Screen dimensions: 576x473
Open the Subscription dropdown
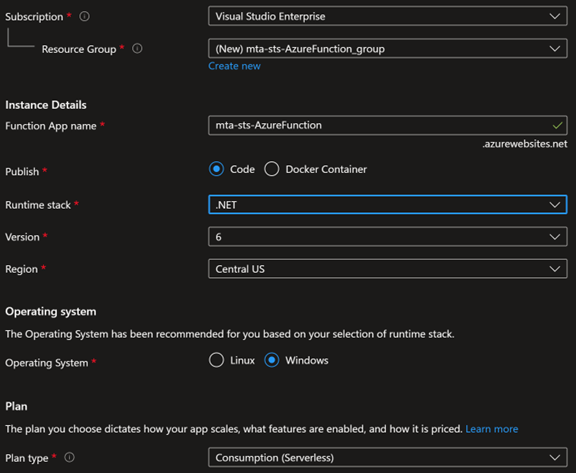pos(388,16)
